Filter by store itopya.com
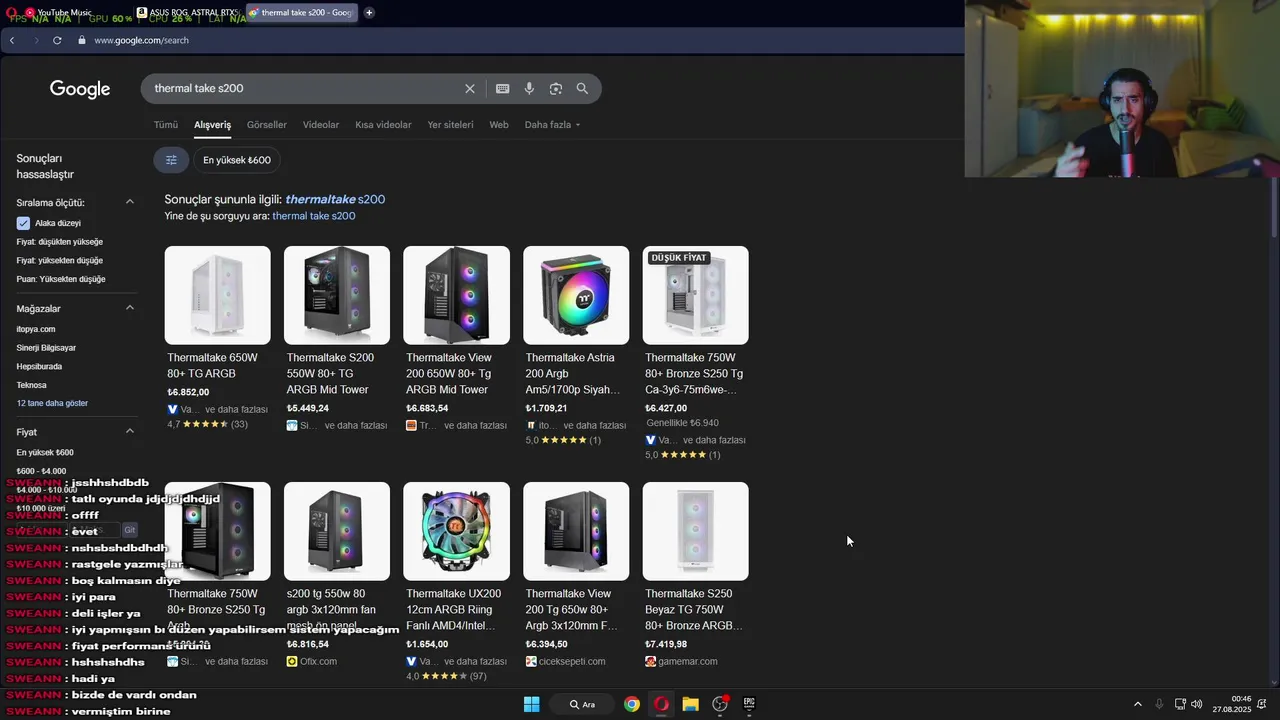Screen dimensions: 1280x720 36,329
